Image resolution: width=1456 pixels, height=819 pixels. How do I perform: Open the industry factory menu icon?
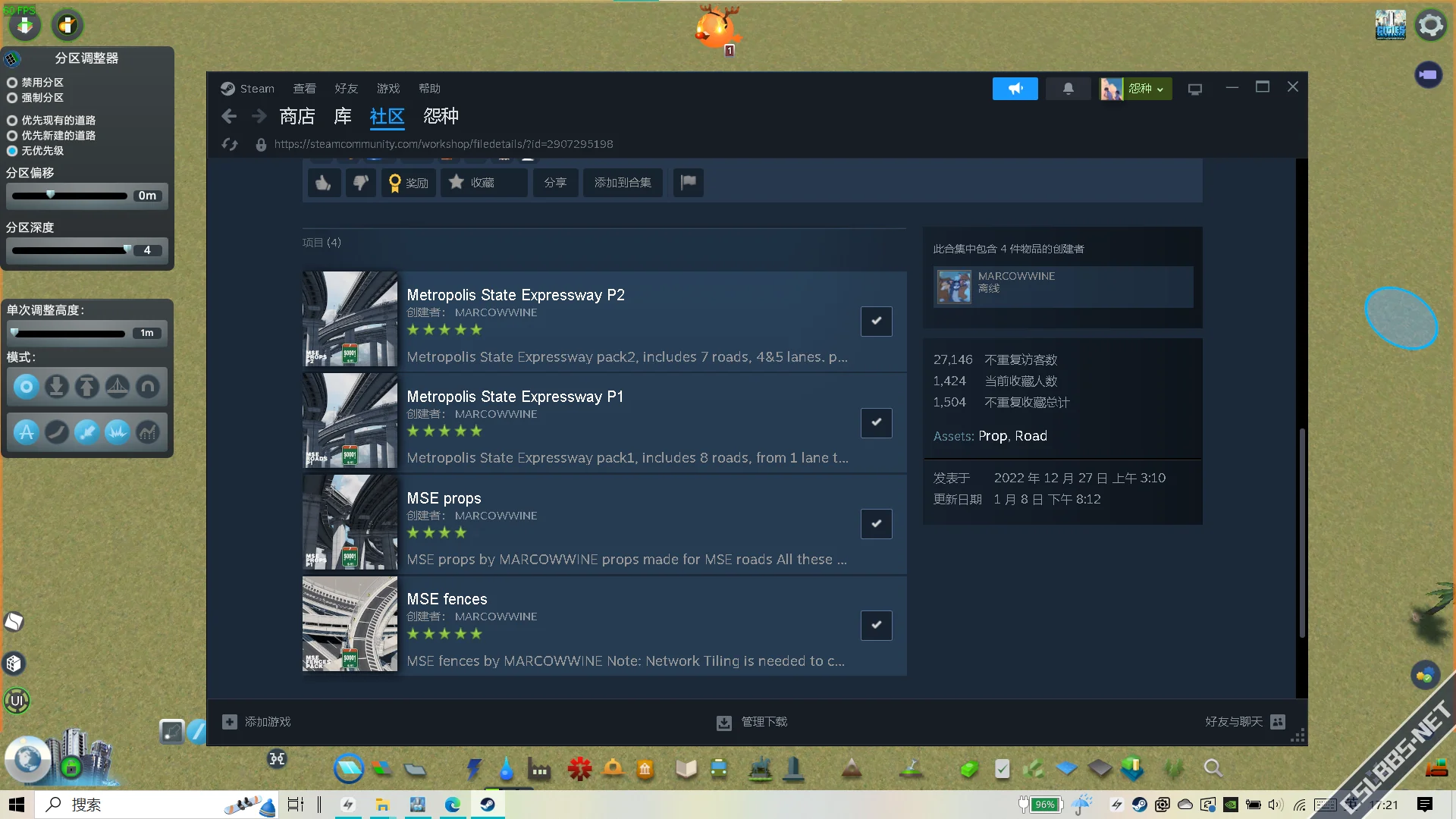(540, 770)
